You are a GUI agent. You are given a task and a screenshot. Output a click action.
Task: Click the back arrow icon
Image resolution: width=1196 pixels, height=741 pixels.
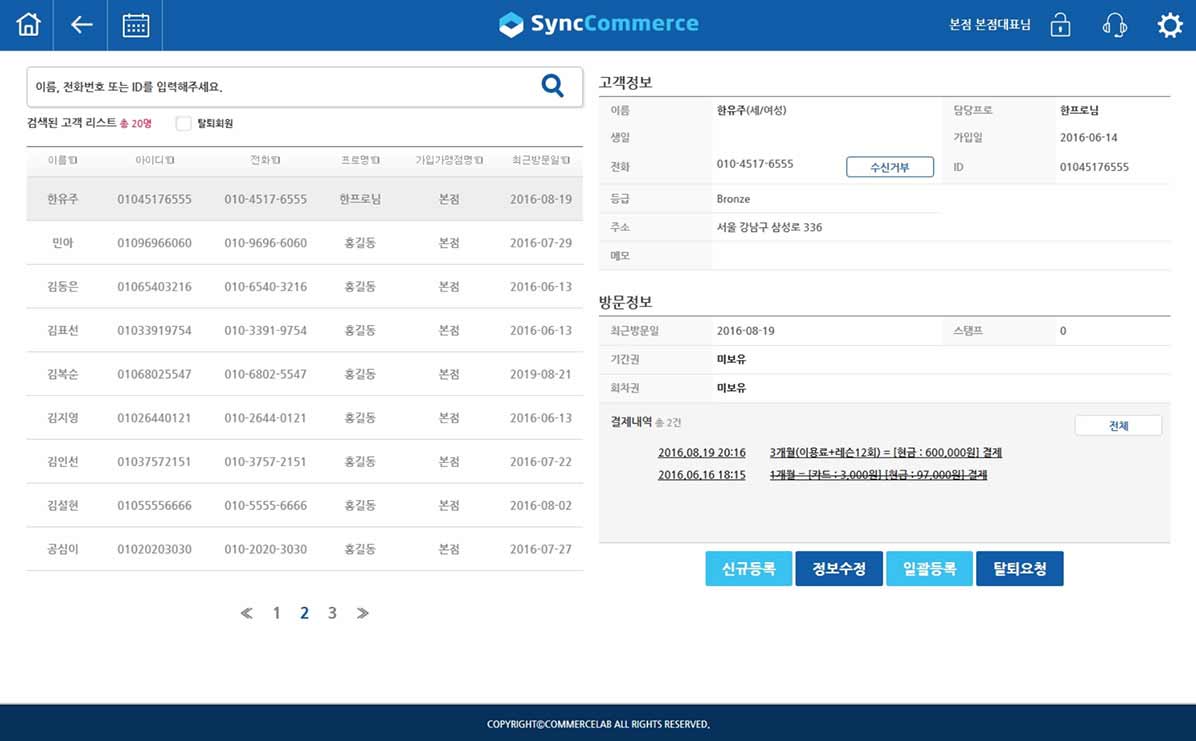81,25
